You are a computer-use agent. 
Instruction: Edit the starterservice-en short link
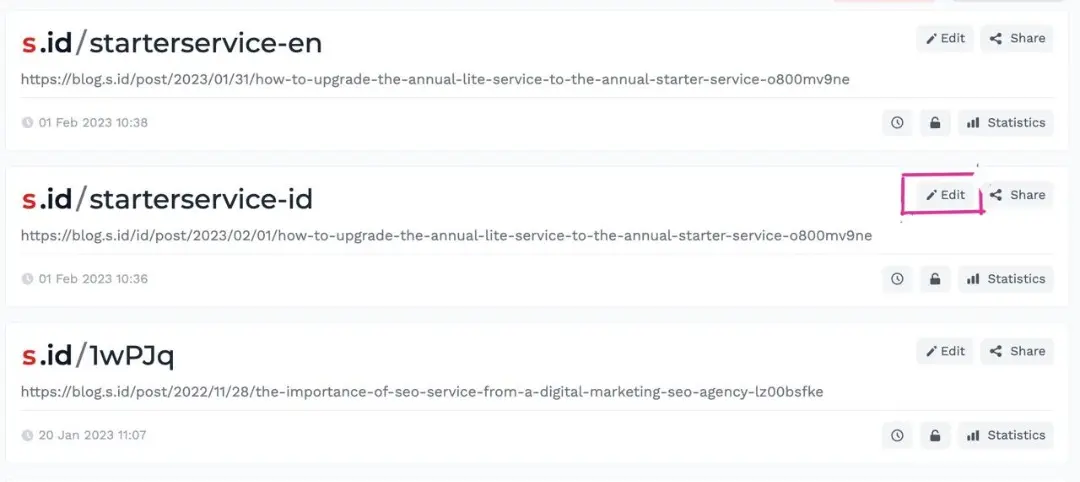click(x=945, y=39)
